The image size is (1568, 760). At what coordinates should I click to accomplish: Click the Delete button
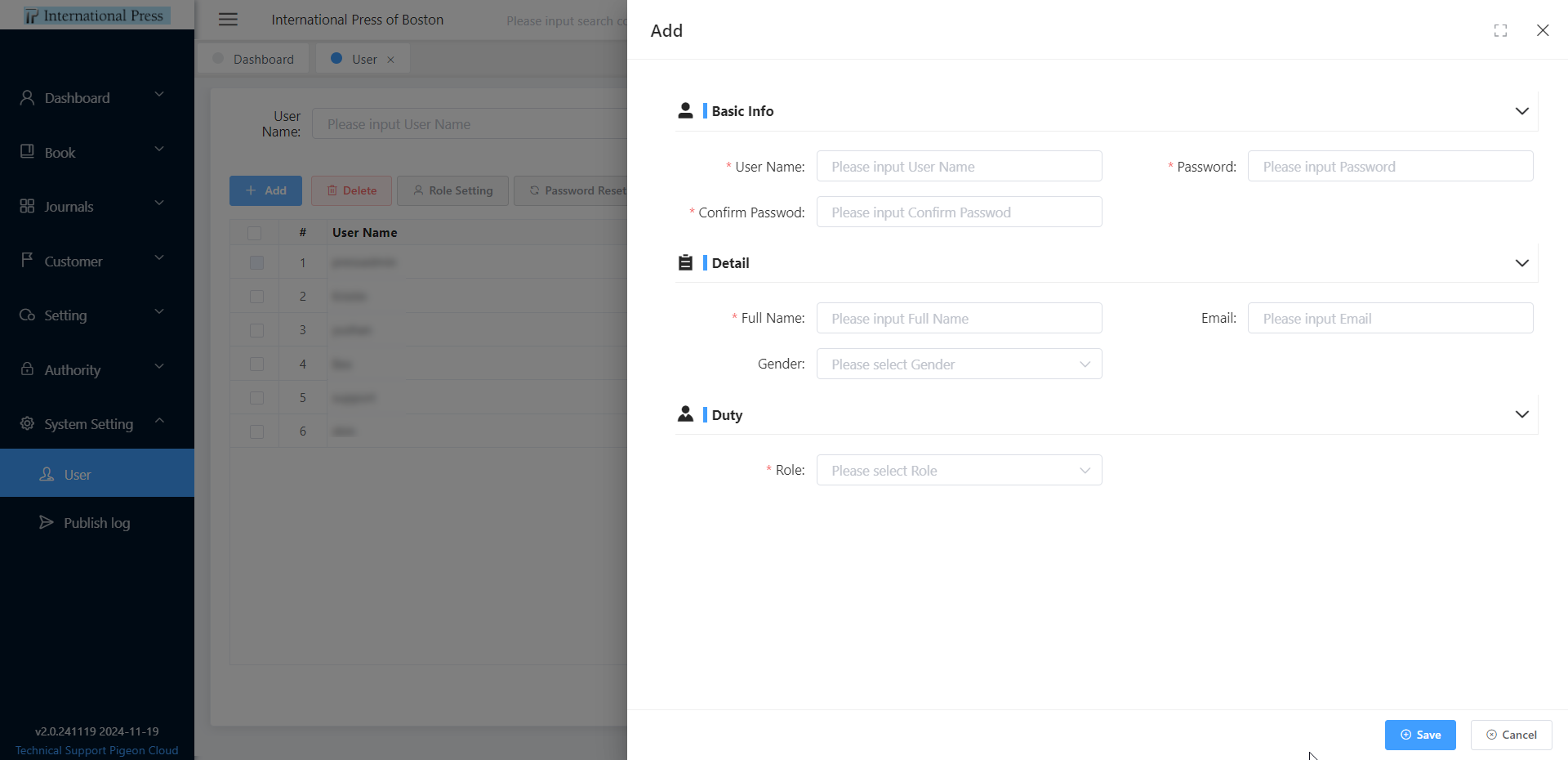(351, 190)
